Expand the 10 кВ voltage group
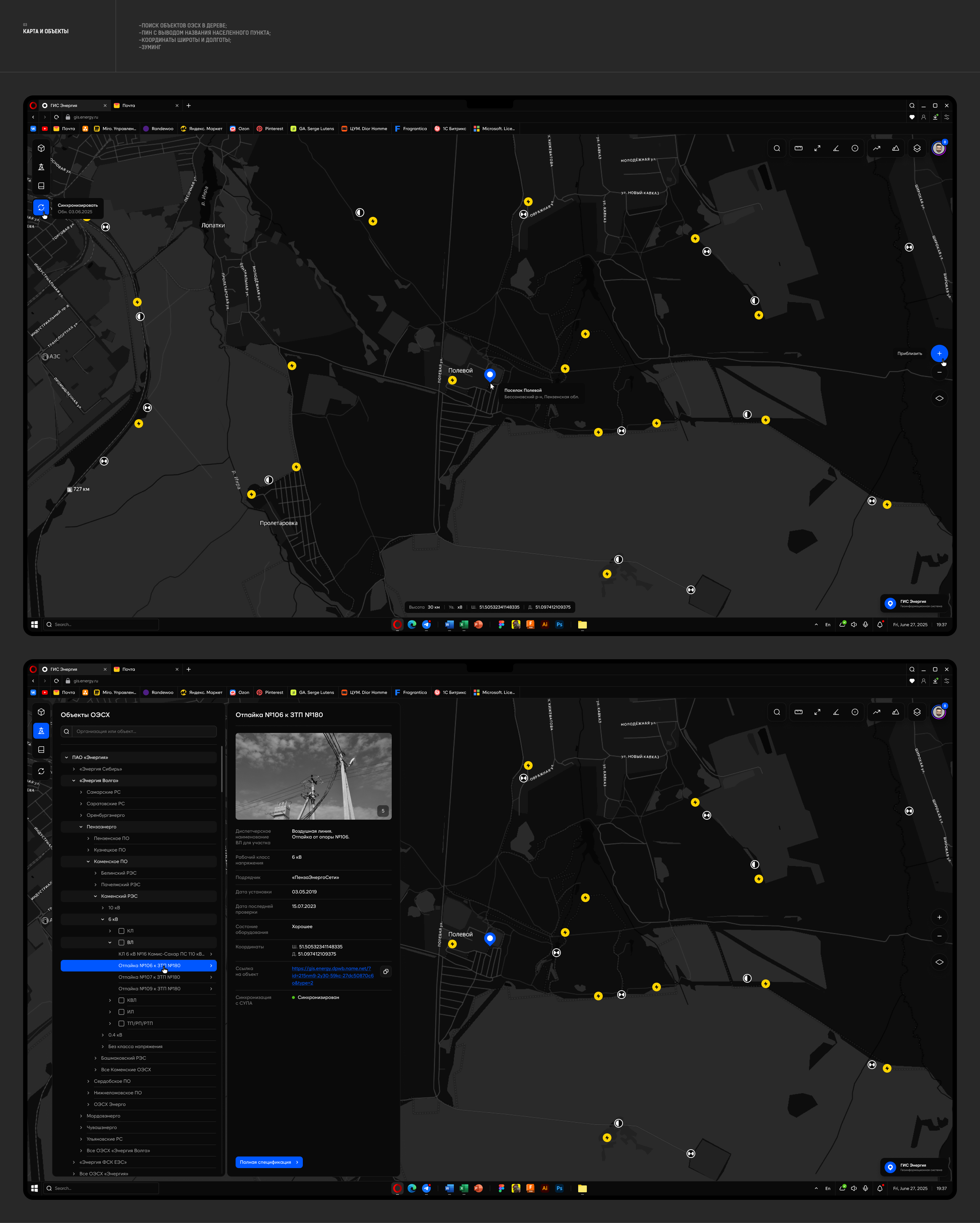980x1223 pixels. point(103,907)
